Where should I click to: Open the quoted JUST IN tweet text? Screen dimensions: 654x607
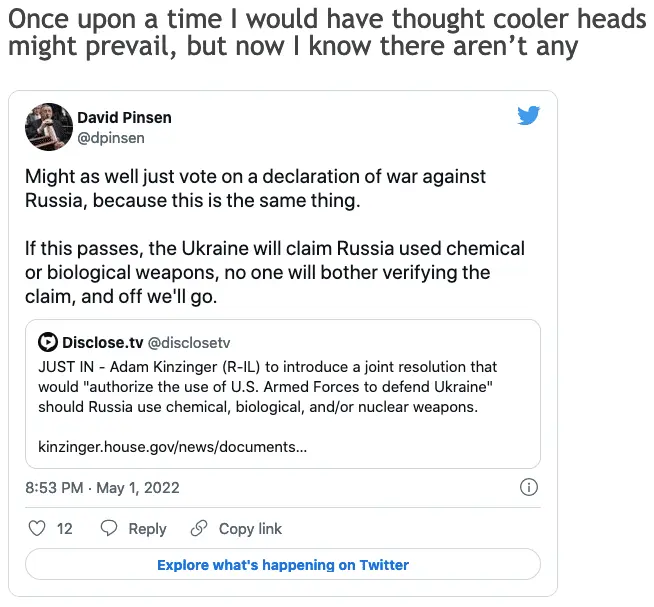268,387
